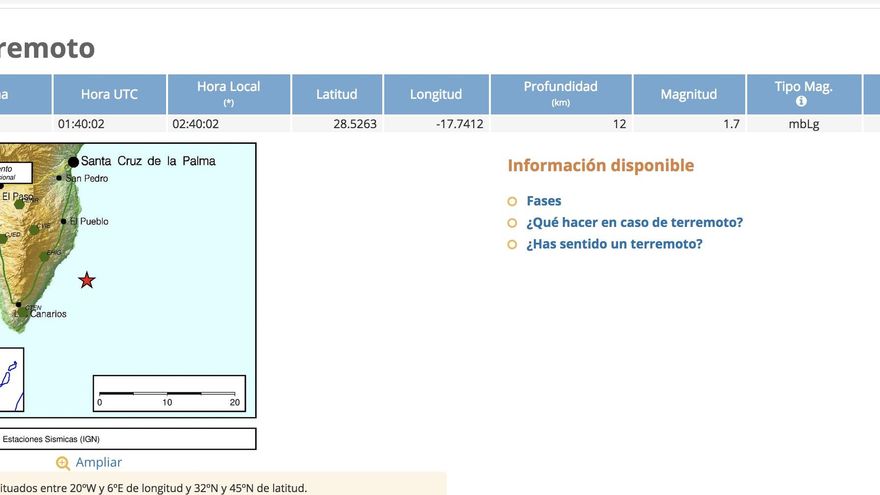880x495 pixels.
Task: Select the Hora Local column header
Action: tap(229, 94)
